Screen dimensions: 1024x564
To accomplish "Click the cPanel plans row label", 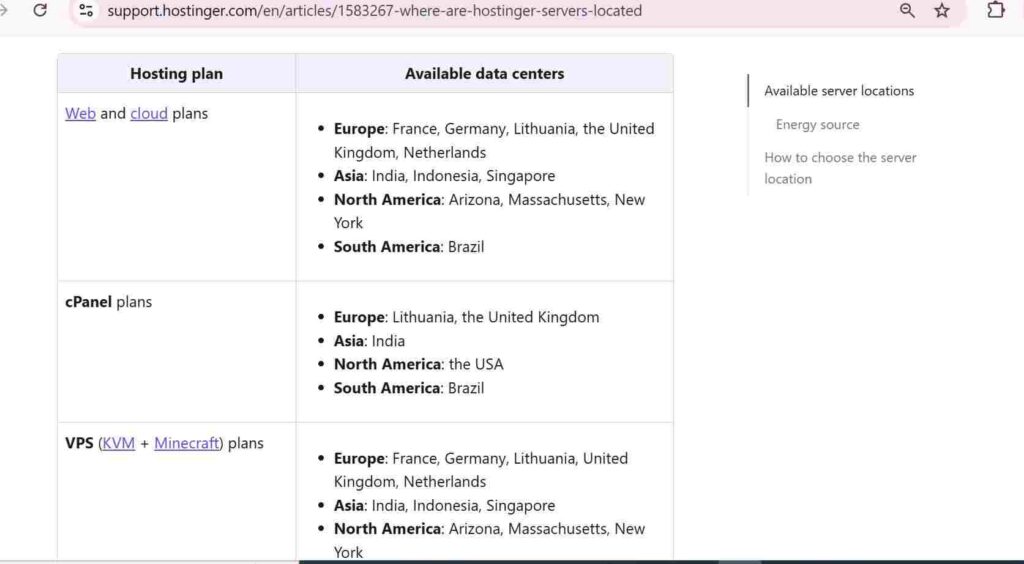I will coord(108,302).
